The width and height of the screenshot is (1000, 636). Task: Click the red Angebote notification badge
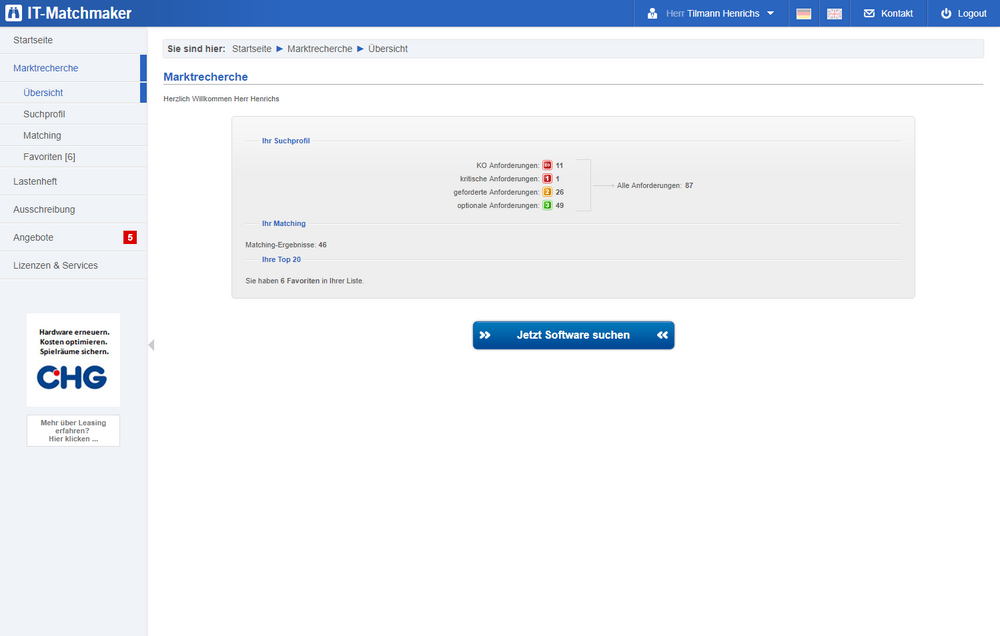click(129, 237)
